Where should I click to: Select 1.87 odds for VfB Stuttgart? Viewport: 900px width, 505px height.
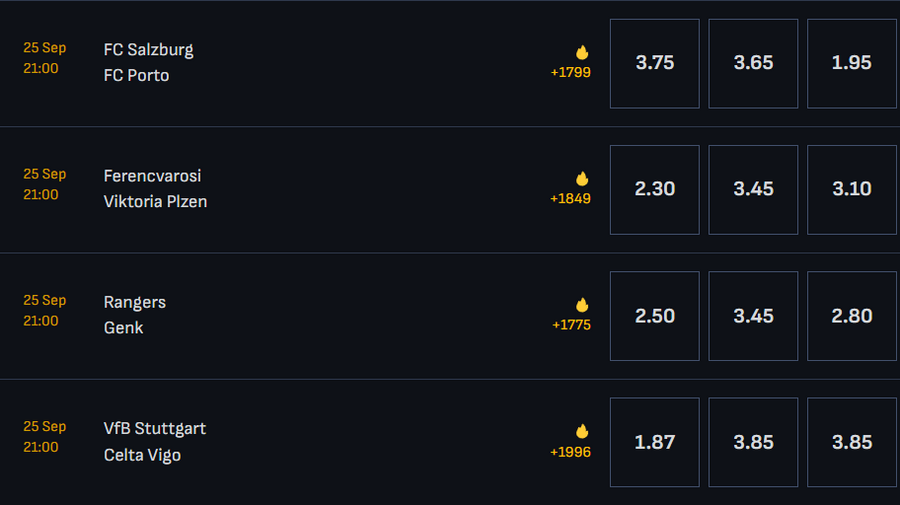click(x=654, y=442)
